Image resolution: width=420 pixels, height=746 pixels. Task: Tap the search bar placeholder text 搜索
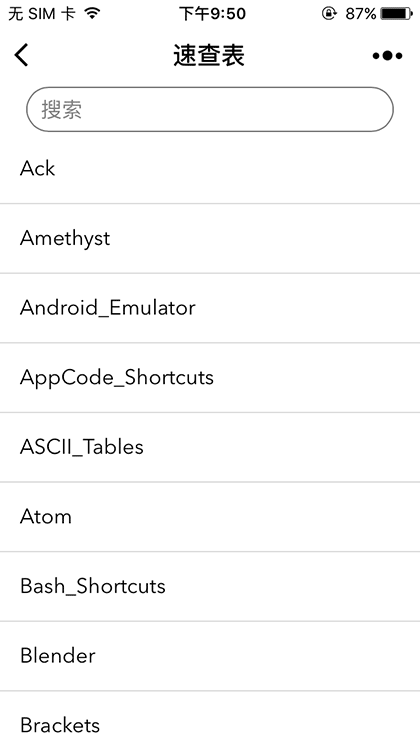(x=61, y=109)
